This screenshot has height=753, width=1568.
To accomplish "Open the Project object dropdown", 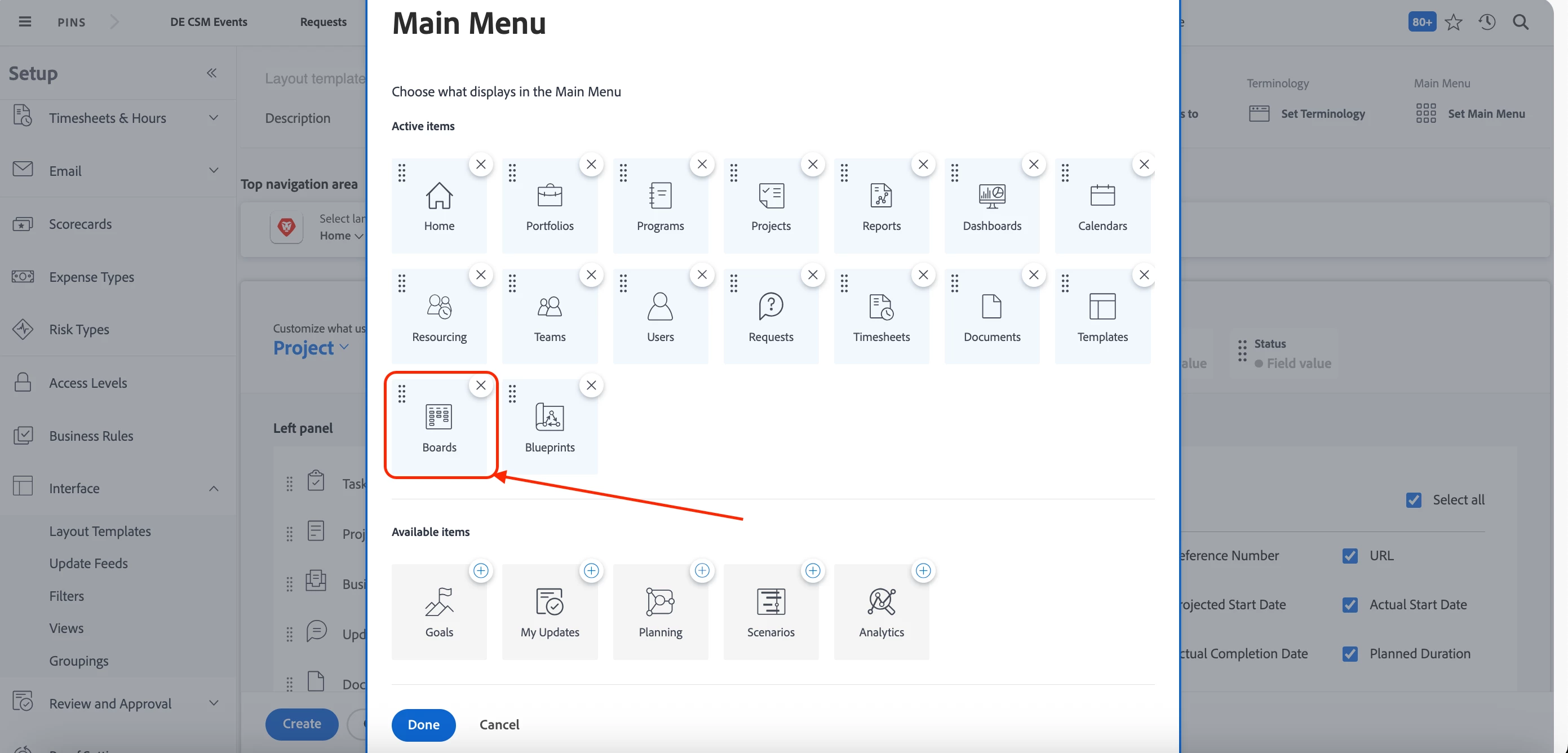I will click(311, 348).
